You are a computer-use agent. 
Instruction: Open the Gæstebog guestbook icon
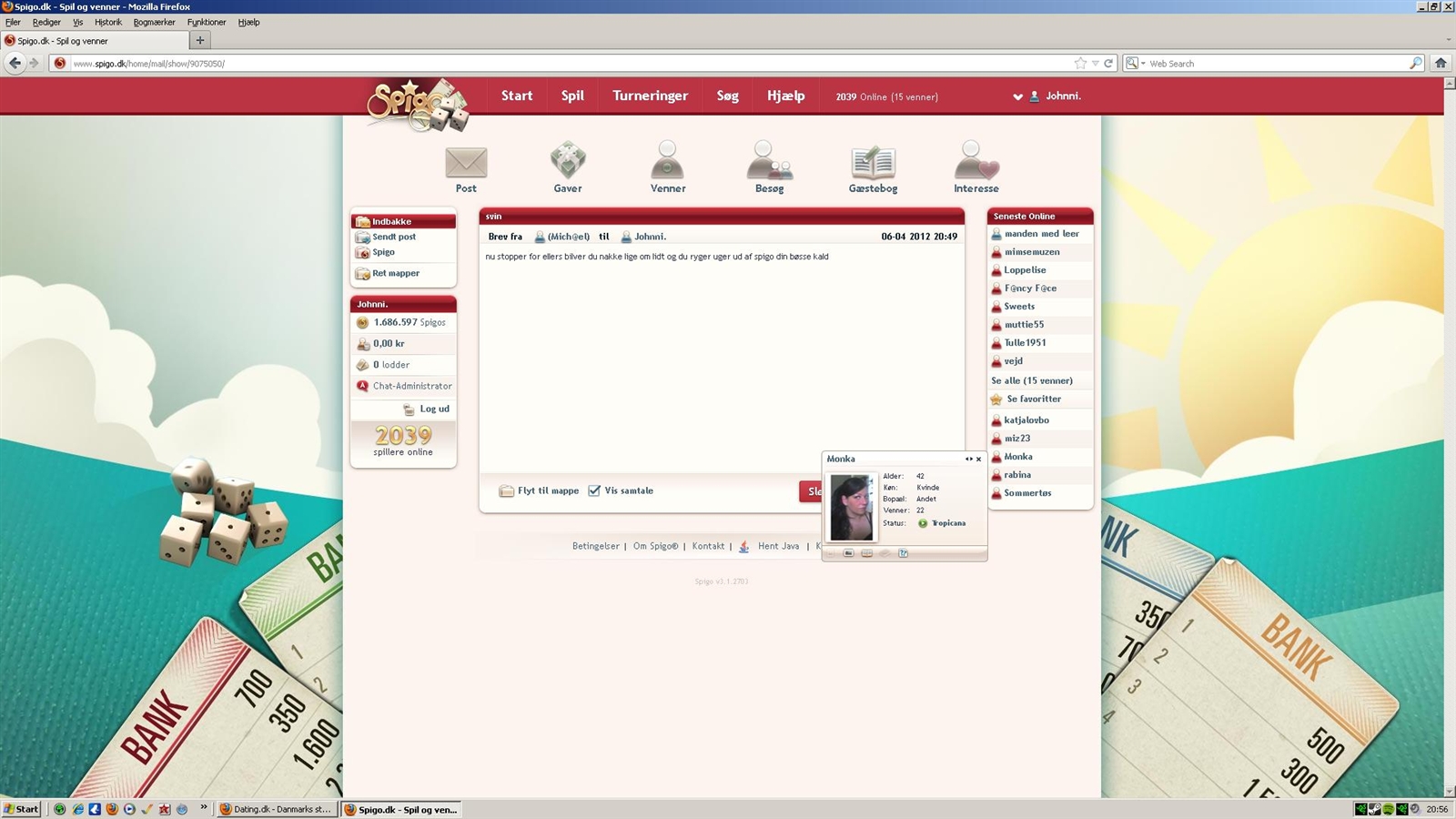[x=873, y=163]
